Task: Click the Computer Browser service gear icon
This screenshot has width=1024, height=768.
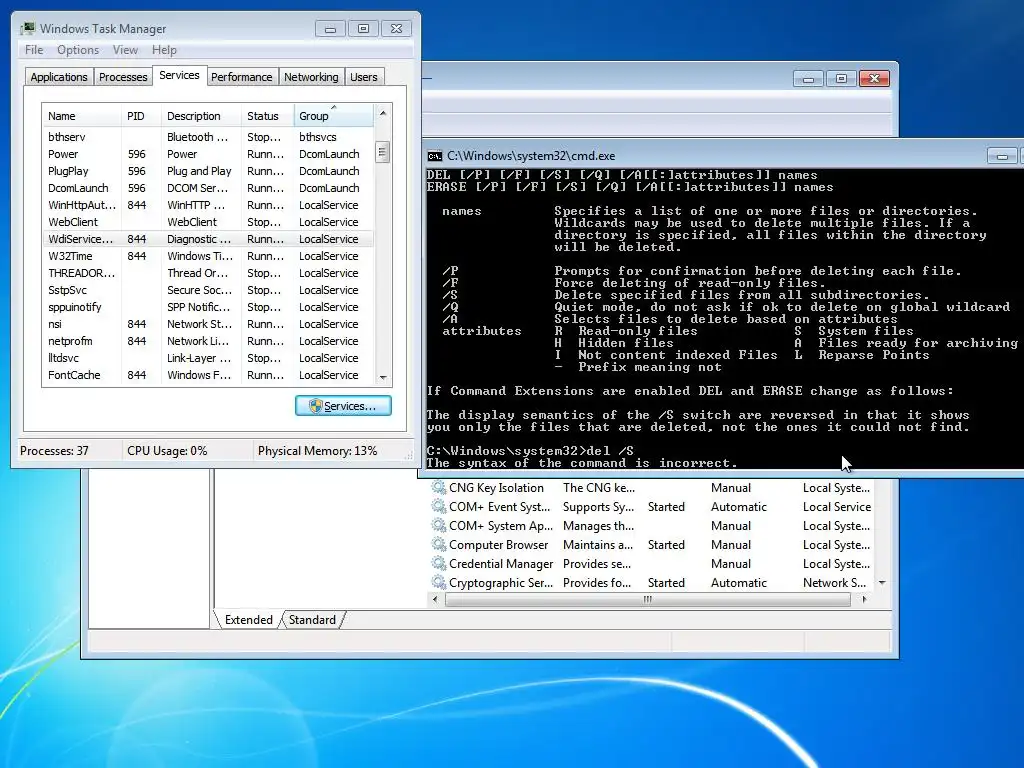Action: 439,545
